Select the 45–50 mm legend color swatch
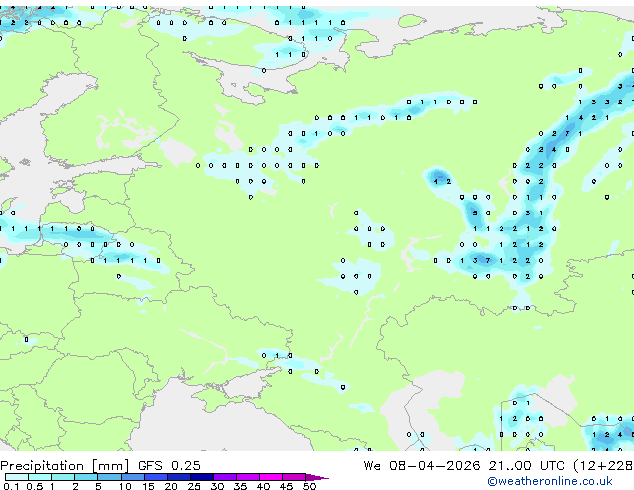Screen dimensions: 634x490 point(294,477)
